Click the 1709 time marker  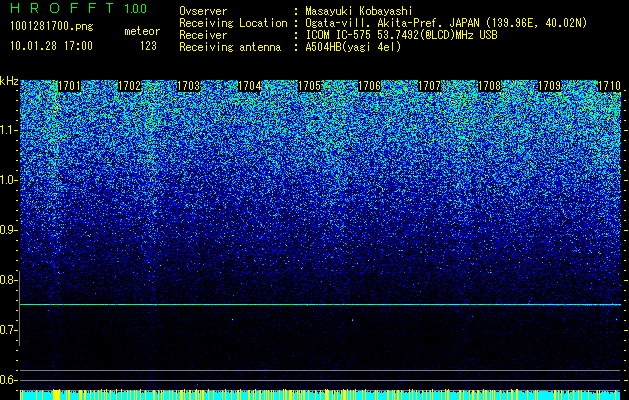(x=549, y=86)
